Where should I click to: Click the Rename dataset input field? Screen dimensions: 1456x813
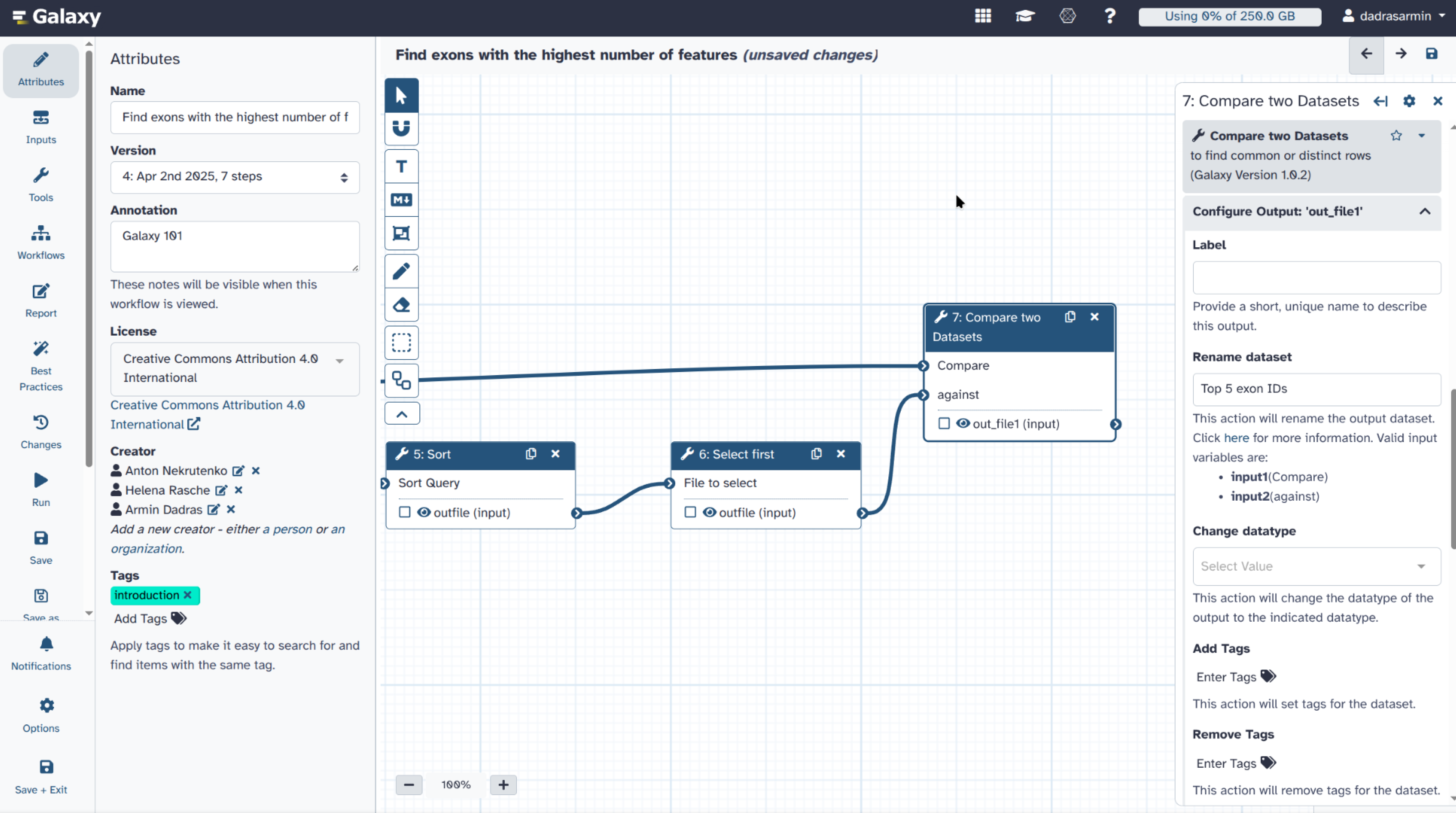1317,389
